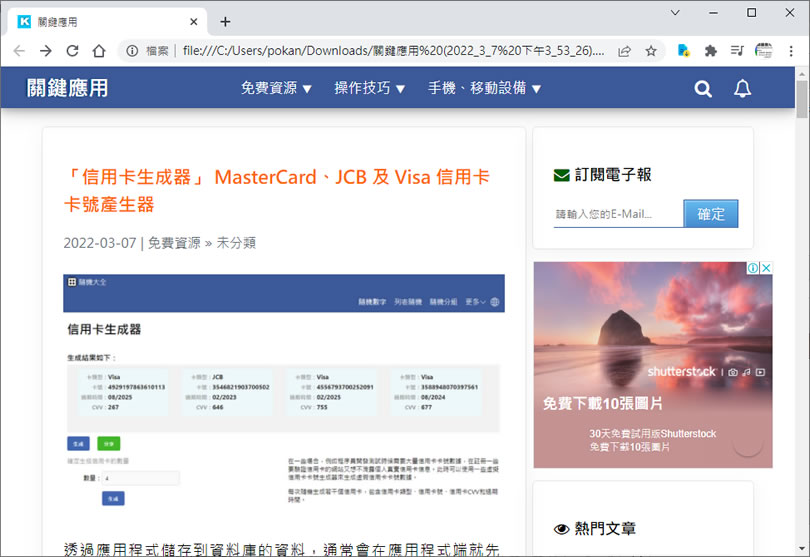Click the scrollbar down arrow

coord(802,549)
